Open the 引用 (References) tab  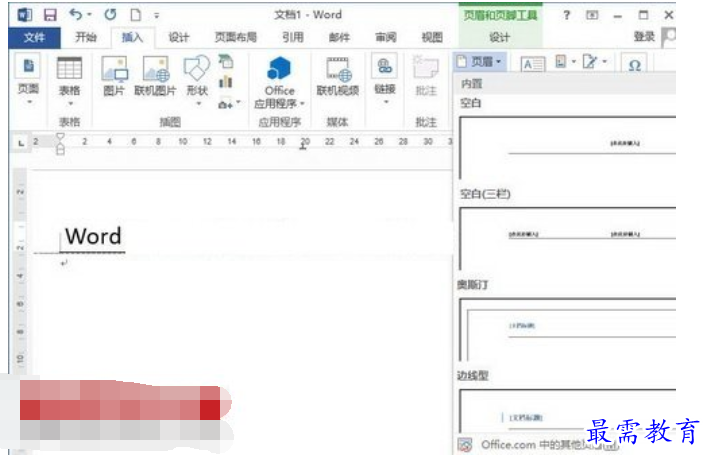coord(293,37)
